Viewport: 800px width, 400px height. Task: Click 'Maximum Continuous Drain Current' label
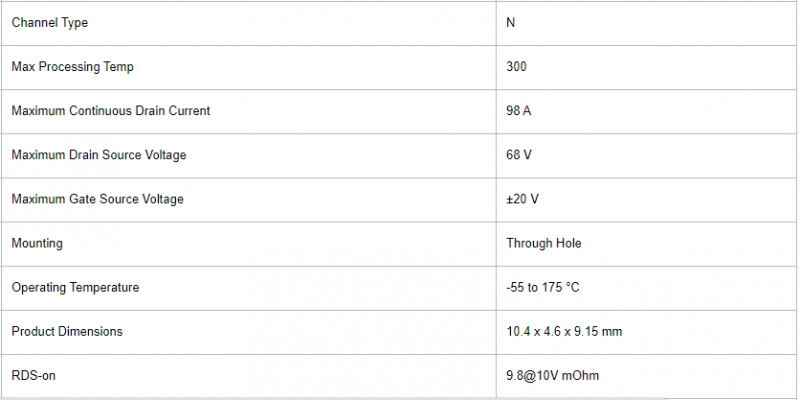point(110,111)
